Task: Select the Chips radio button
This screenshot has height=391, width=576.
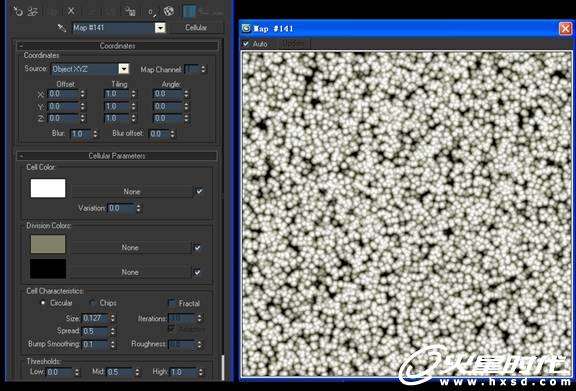Action: click(x=92, y=303)
